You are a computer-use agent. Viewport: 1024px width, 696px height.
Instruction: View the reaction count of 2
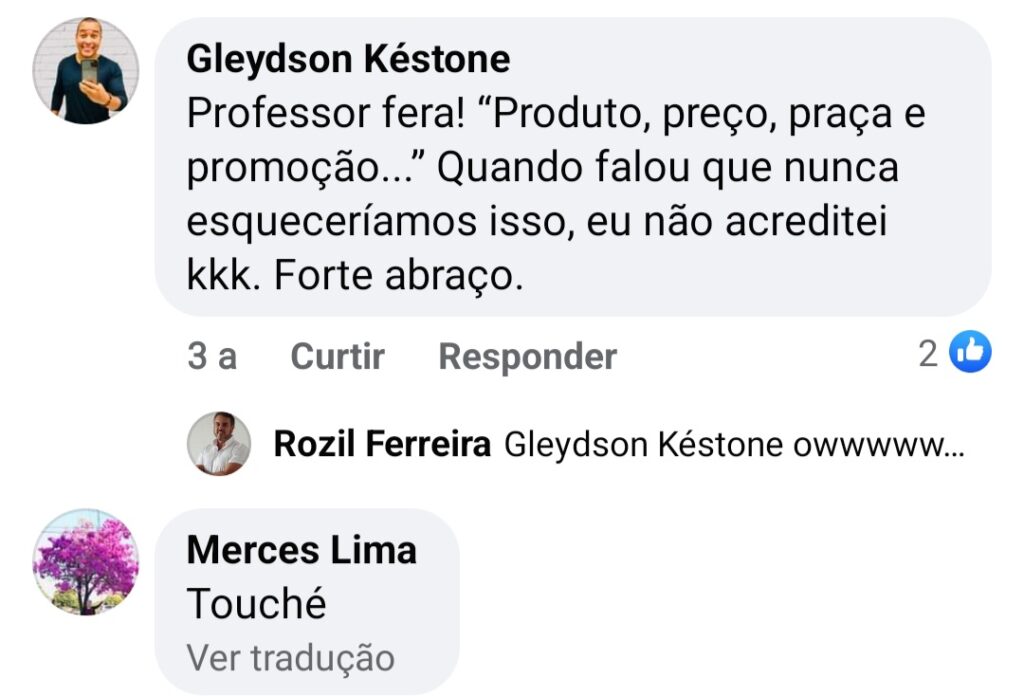[929, 353]
